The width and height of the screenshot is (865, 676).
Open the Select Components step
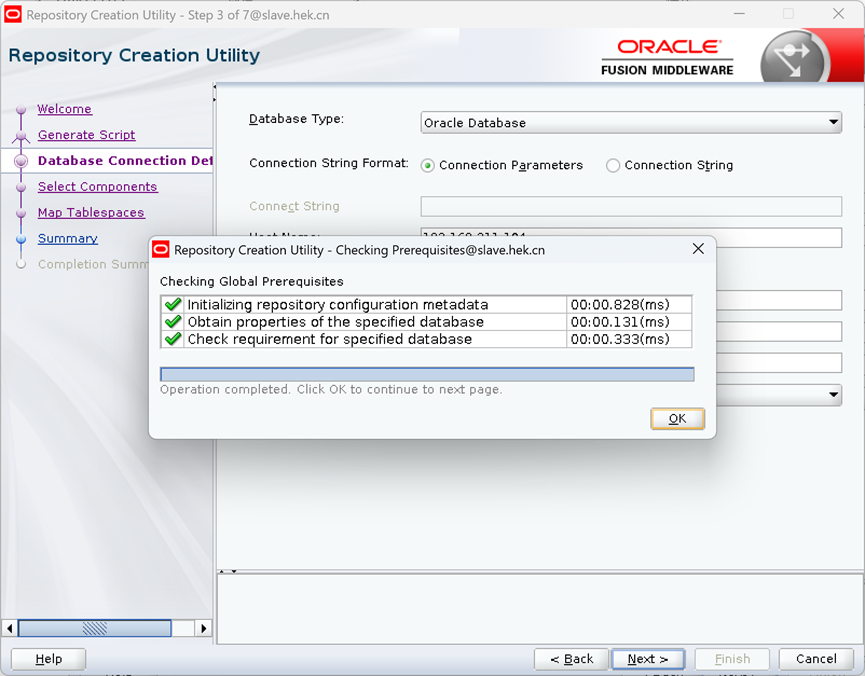click(x=98, y=187)
